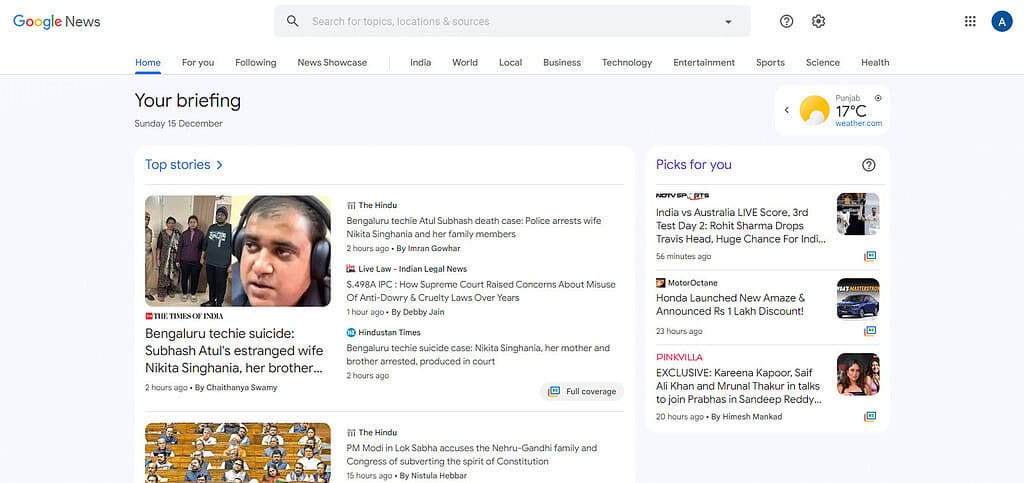The image size is (1024, 483).
Task: Click the Picks for you heading
Action: pos(694,164)
